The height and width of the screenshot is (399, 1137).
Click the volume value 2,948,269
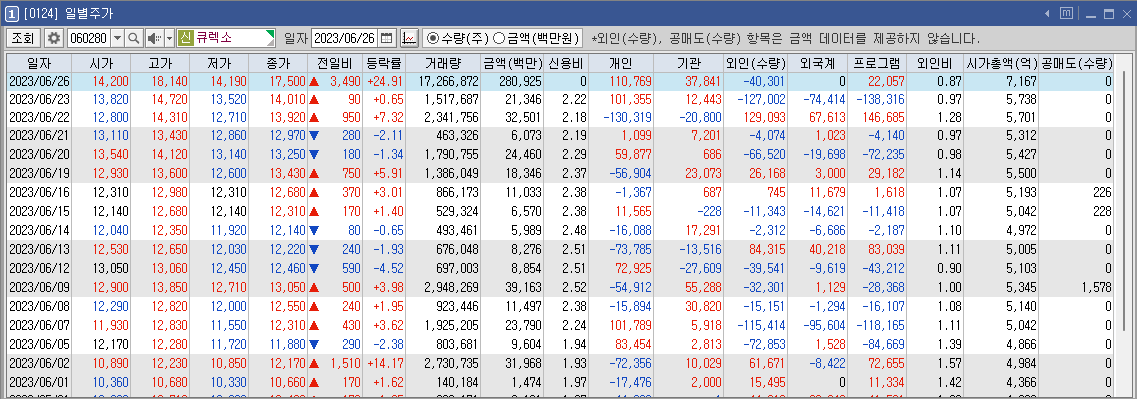click(451, 286)
